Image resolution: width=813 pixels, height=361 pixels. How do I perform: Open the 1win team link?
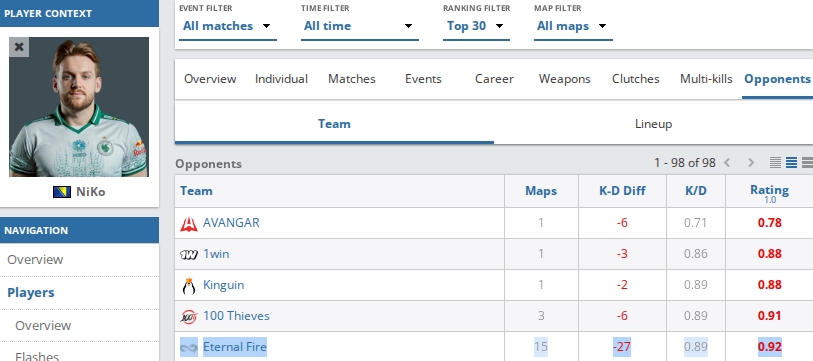(x=216, y=254)
